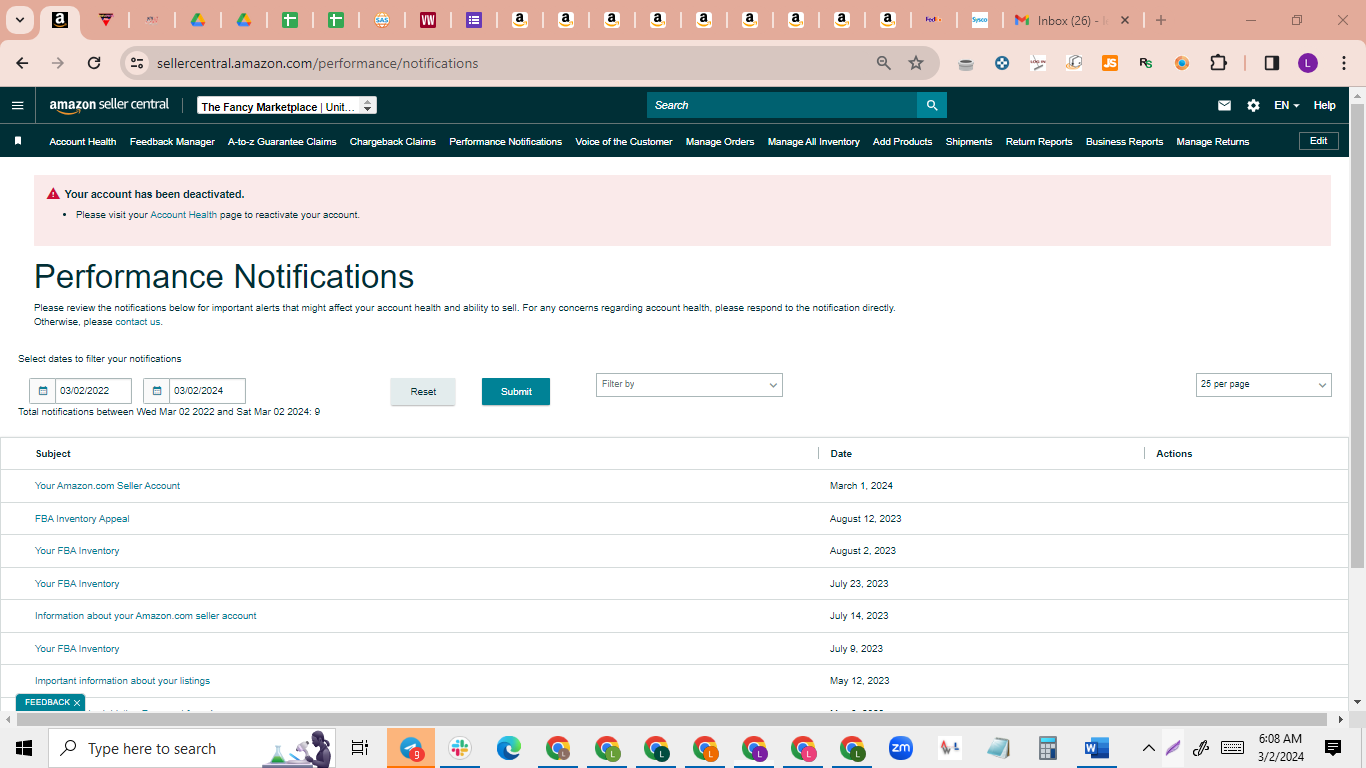
Task: Open Feedback Manager
Action: tap(172, 142)
